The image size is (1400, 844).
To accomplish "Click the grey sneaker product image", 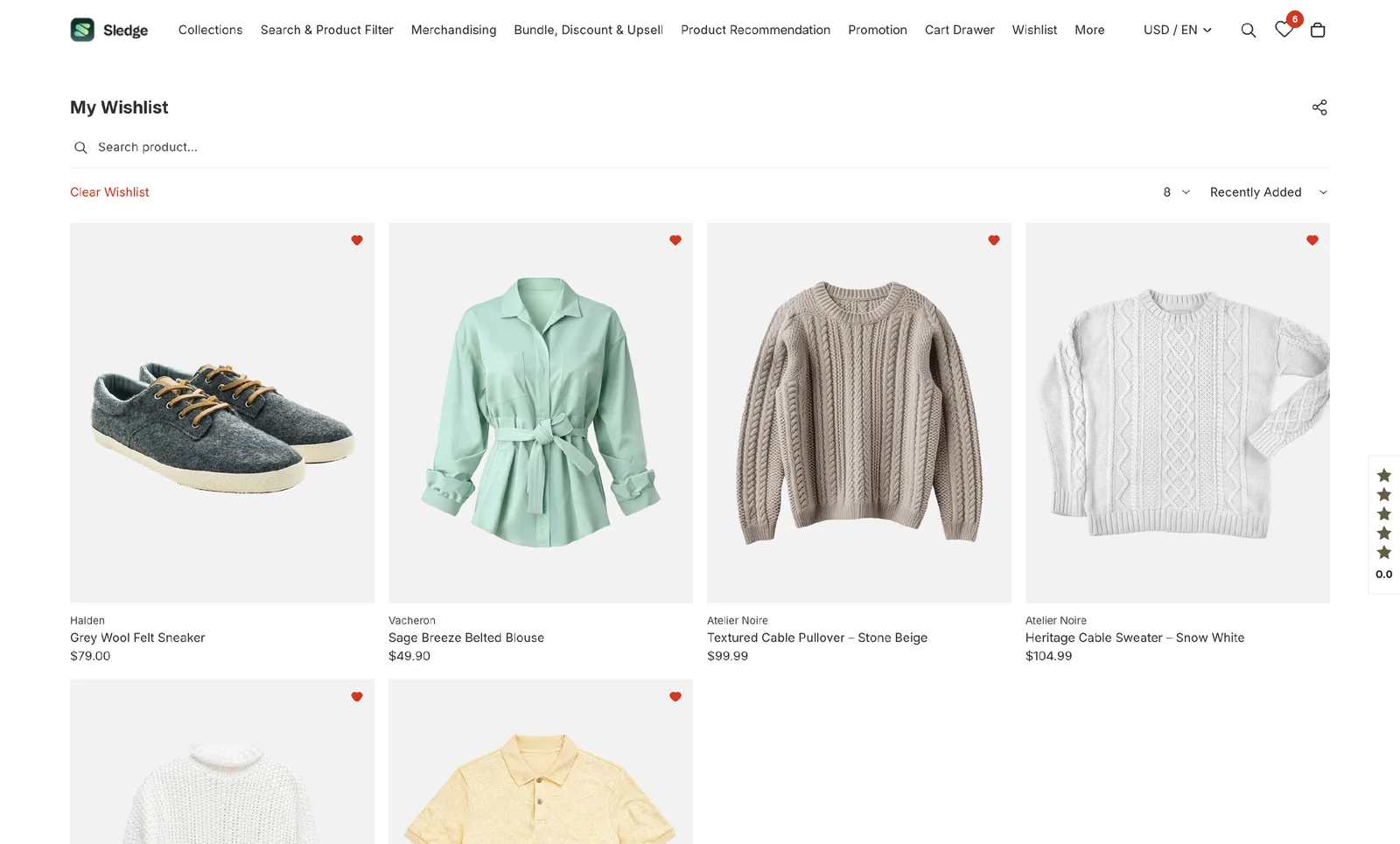I will [x=222, y=413].
